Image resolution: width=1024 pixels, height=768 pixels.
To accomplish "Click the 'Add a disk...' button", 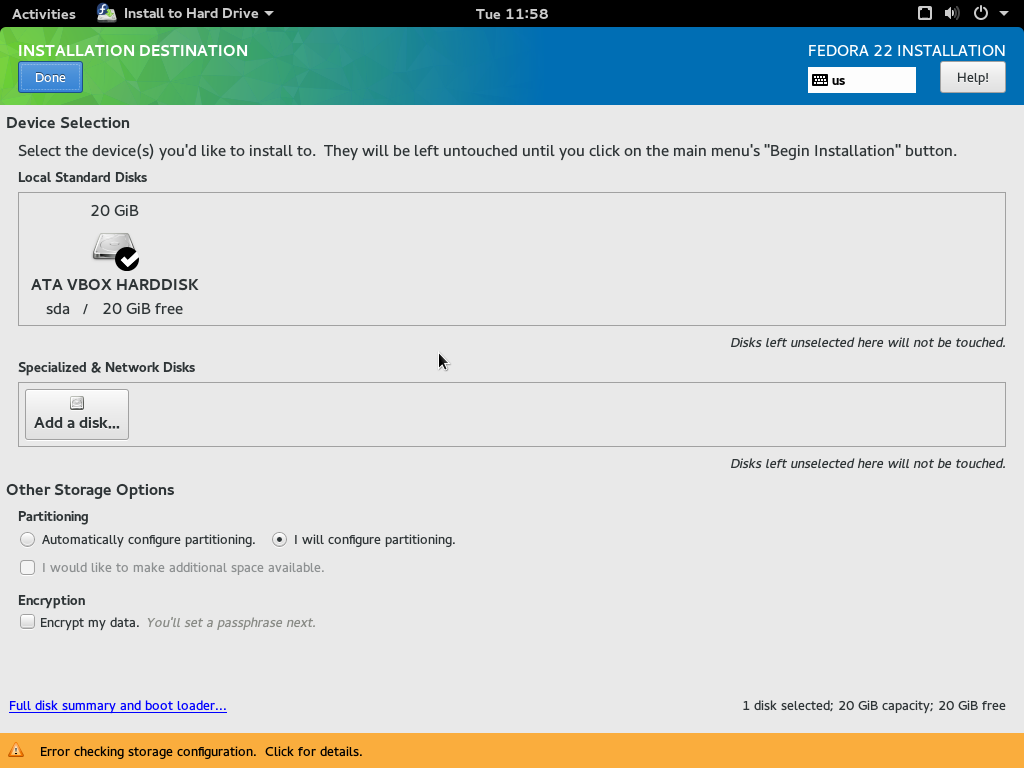I will pyautogui.click(x=77, y=414).
